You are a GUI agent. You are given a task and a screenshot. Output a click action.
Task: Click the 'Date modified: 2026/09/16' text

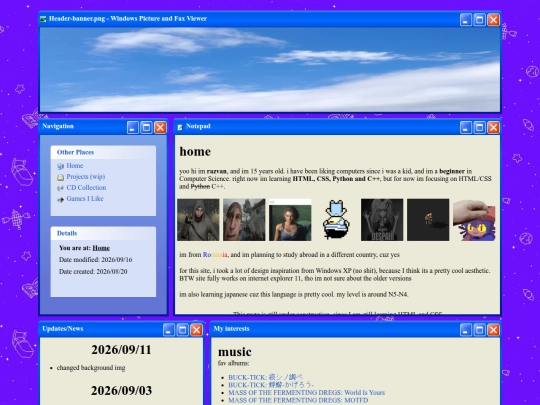(x=95, y=260)
